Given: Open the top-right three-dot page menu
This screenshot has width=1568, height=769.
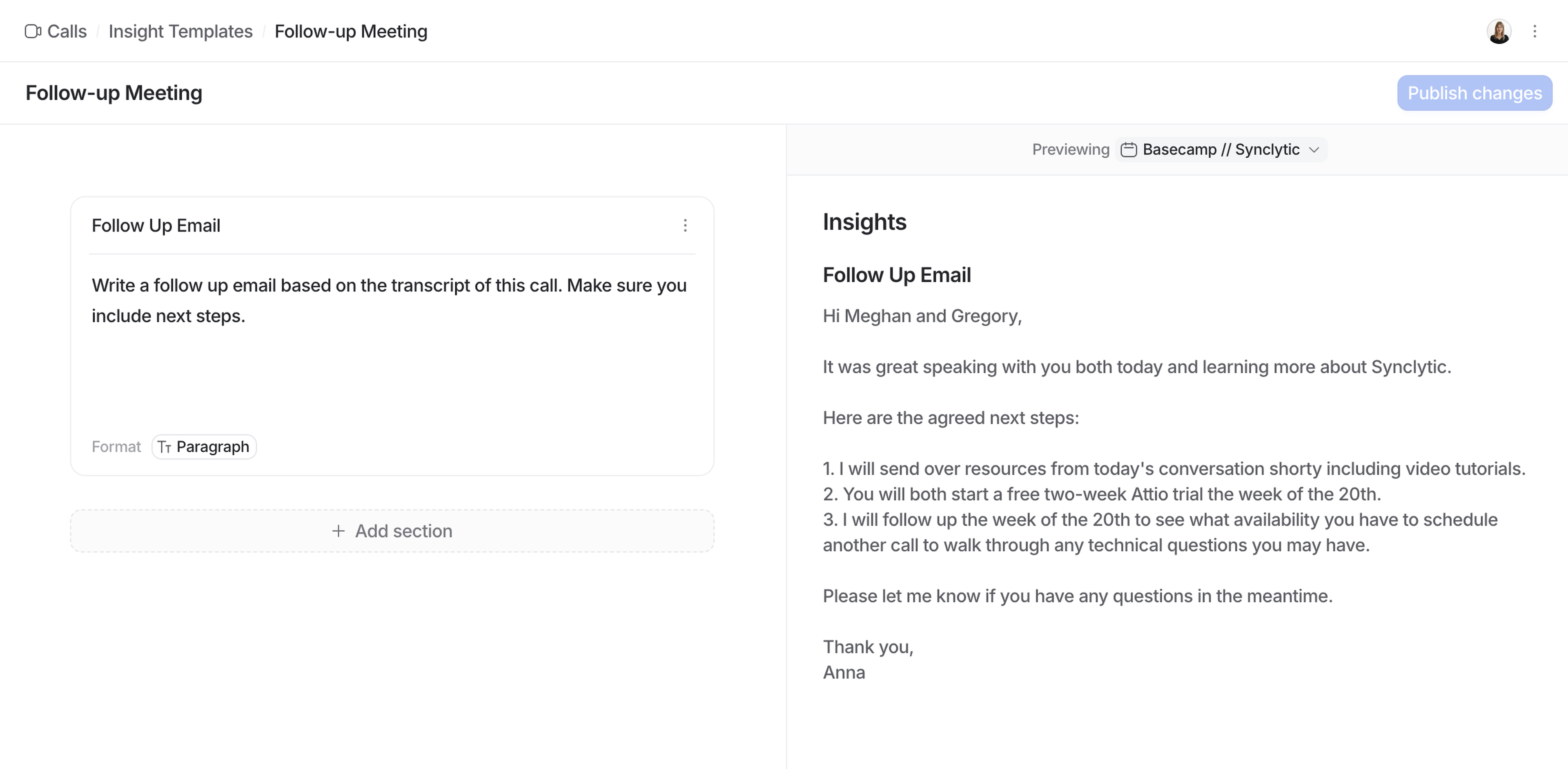Looking at the screenshot, I should 1535,31.
